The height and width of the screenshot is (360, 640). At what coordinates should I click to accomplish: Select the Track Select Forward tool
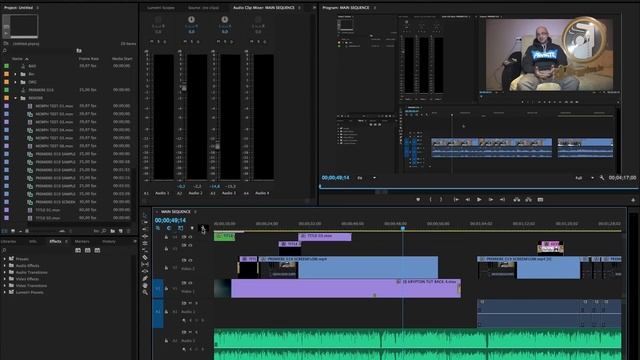(x=145, y=222)
